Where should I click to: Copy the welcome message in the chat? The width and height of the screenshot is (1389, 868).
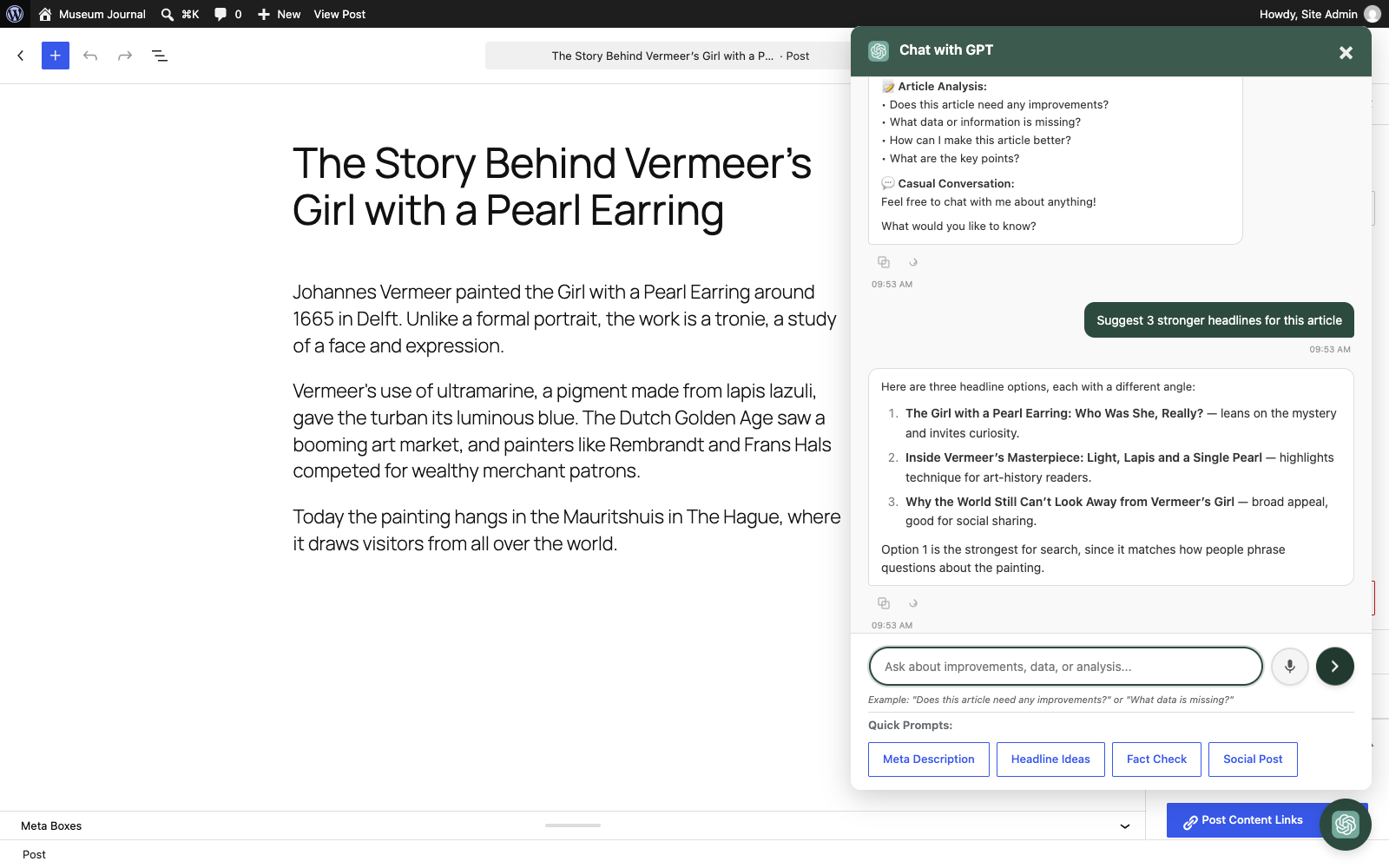(x=884, y=262)
